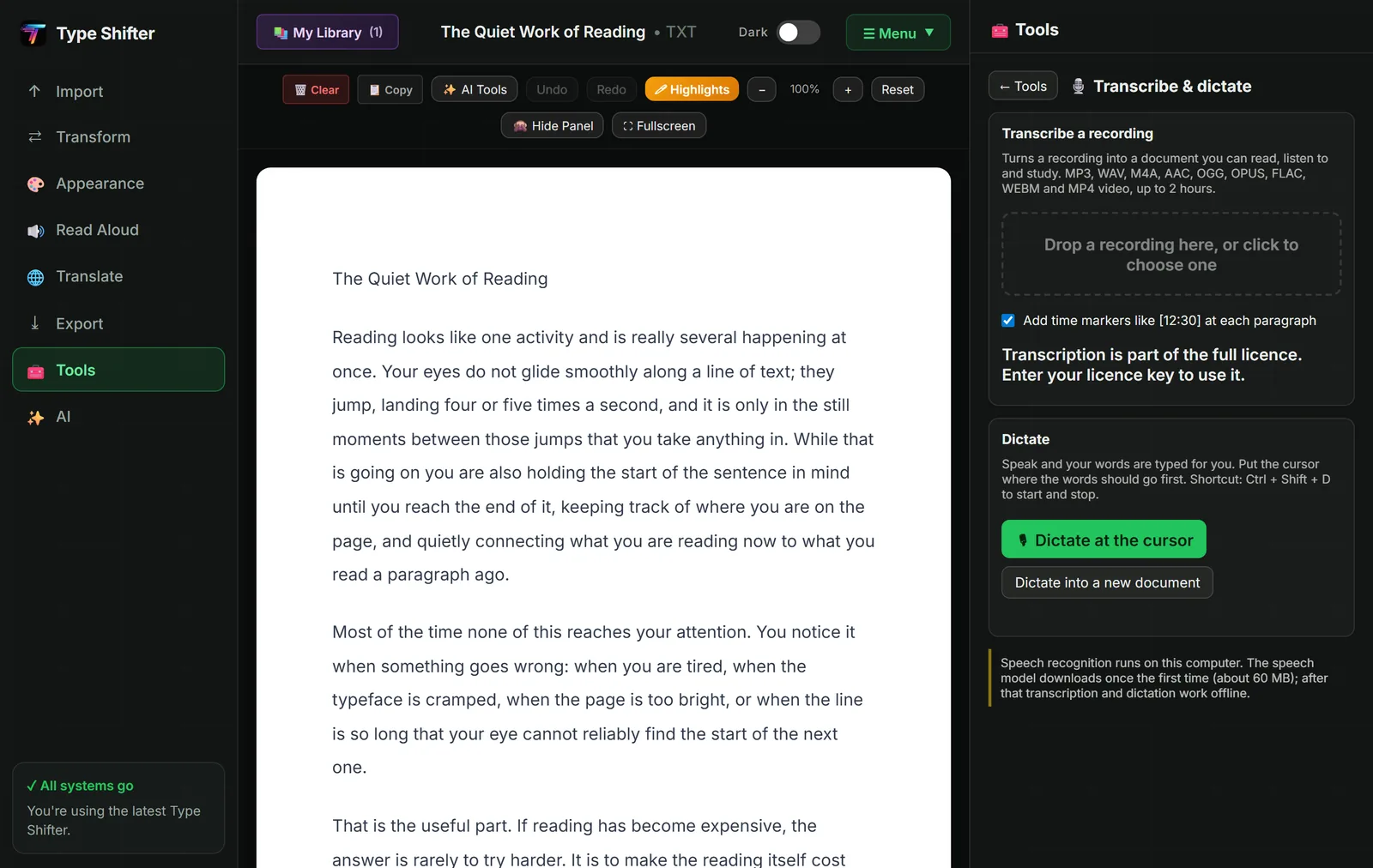
Task: Click the 100% zoom value
Action: (x=804, y=89)
